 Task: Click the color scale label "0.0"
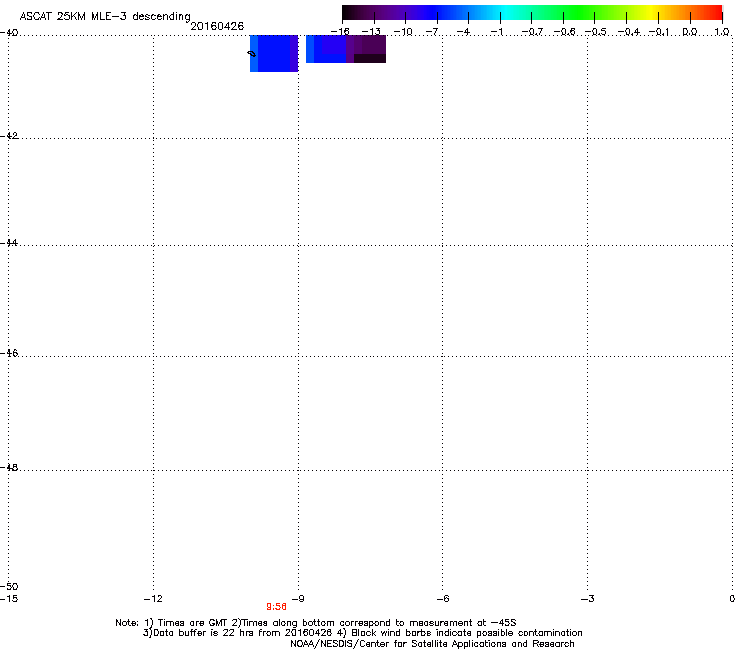click(690, 32)
